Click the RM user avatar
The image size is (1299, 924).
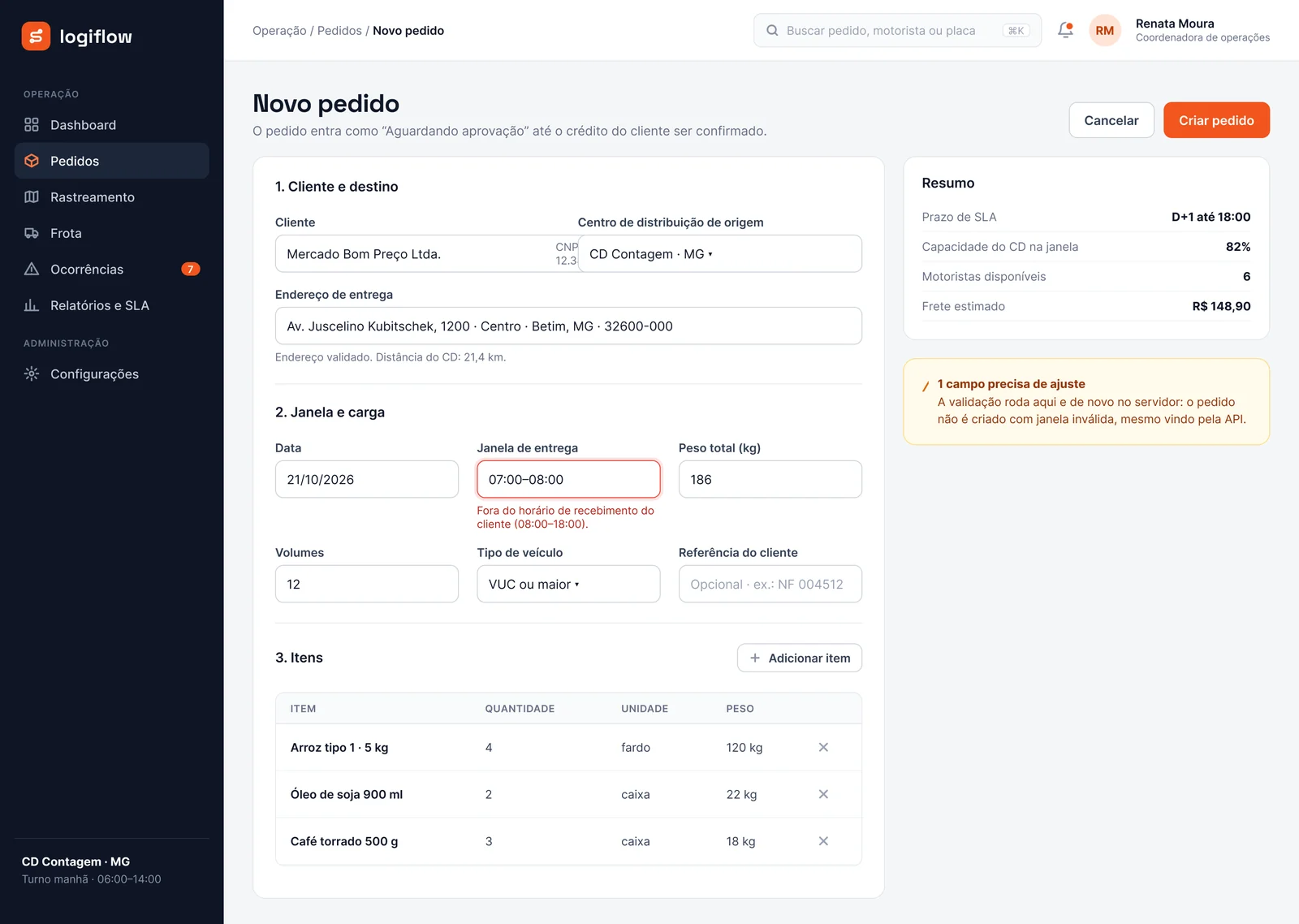[1105, 30]
